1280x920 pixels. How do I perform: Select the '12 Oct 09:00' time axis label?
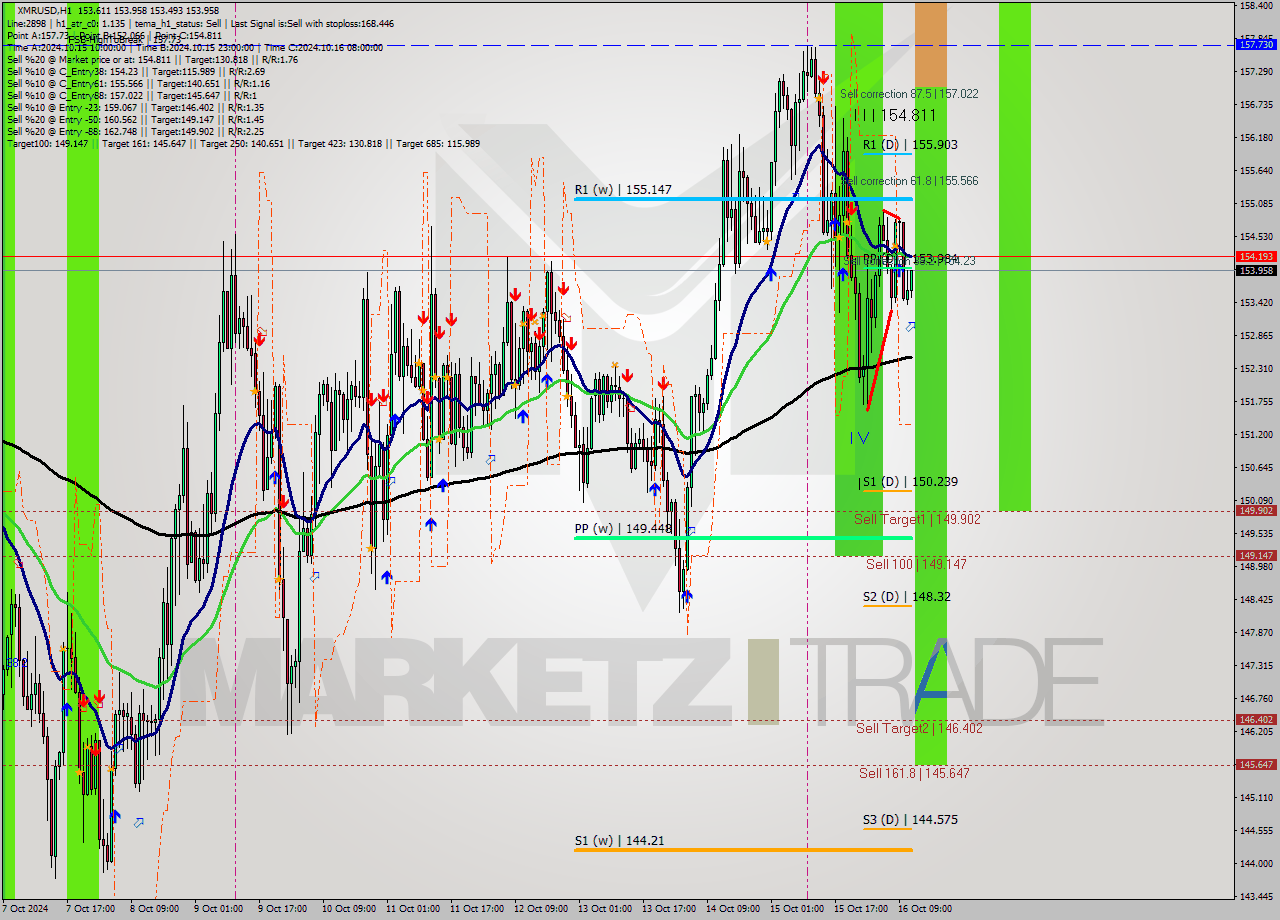[x=540, y=910]
